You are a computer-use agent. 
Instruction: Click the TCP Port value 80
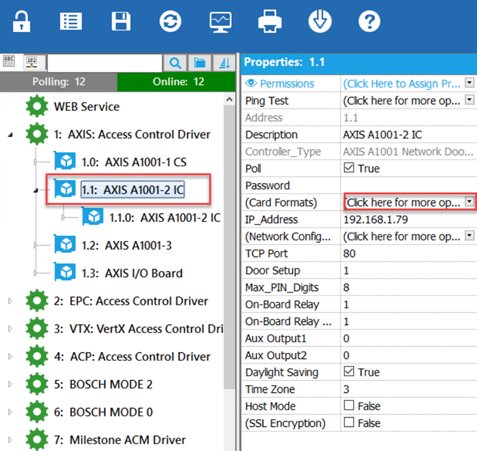[349, 254]
